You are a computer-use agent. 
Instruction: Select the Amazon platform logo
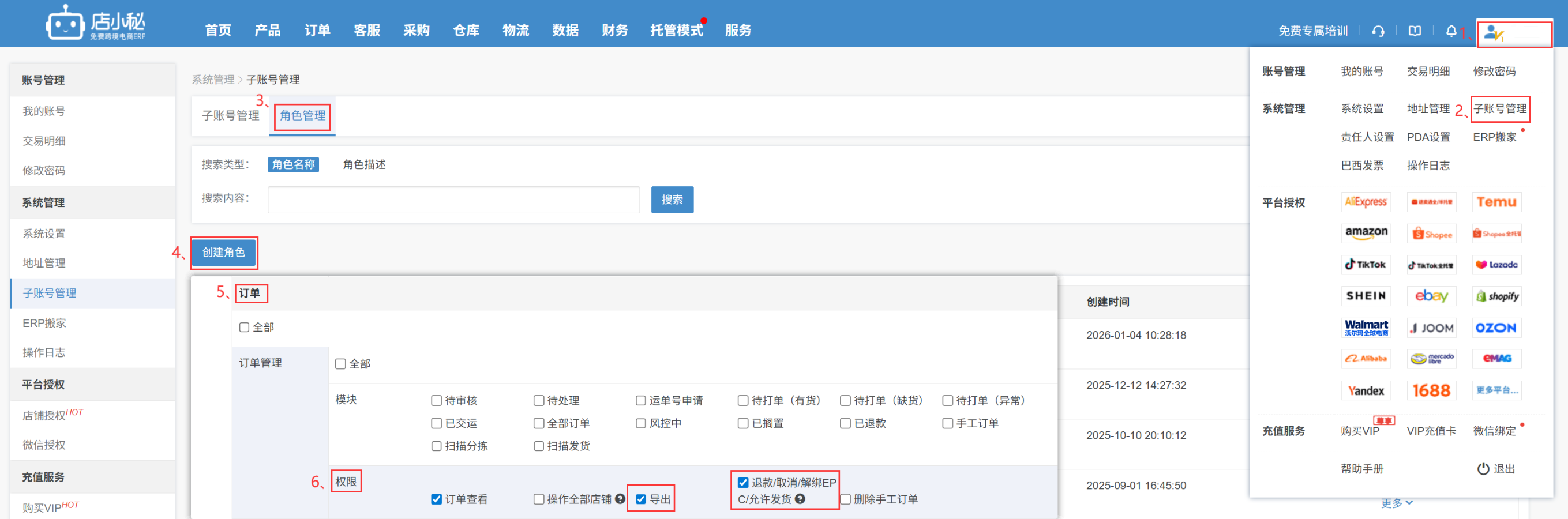pyautogui.click(x=1366, y=233)
